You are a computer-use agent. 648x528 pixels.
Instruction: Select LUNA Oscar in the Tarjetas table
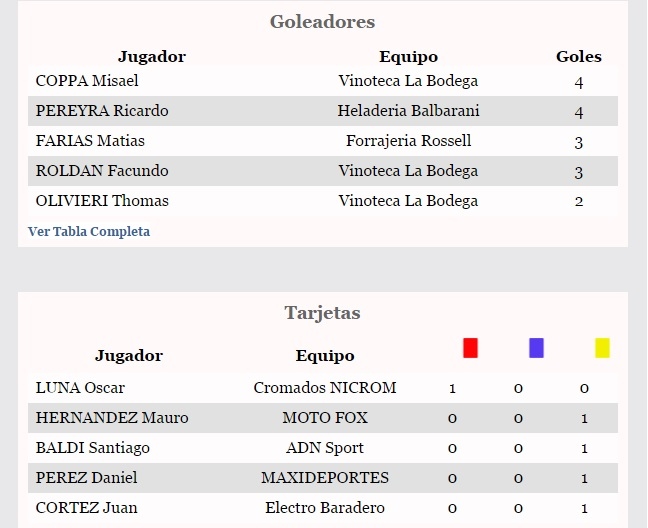tap(80, 388)
